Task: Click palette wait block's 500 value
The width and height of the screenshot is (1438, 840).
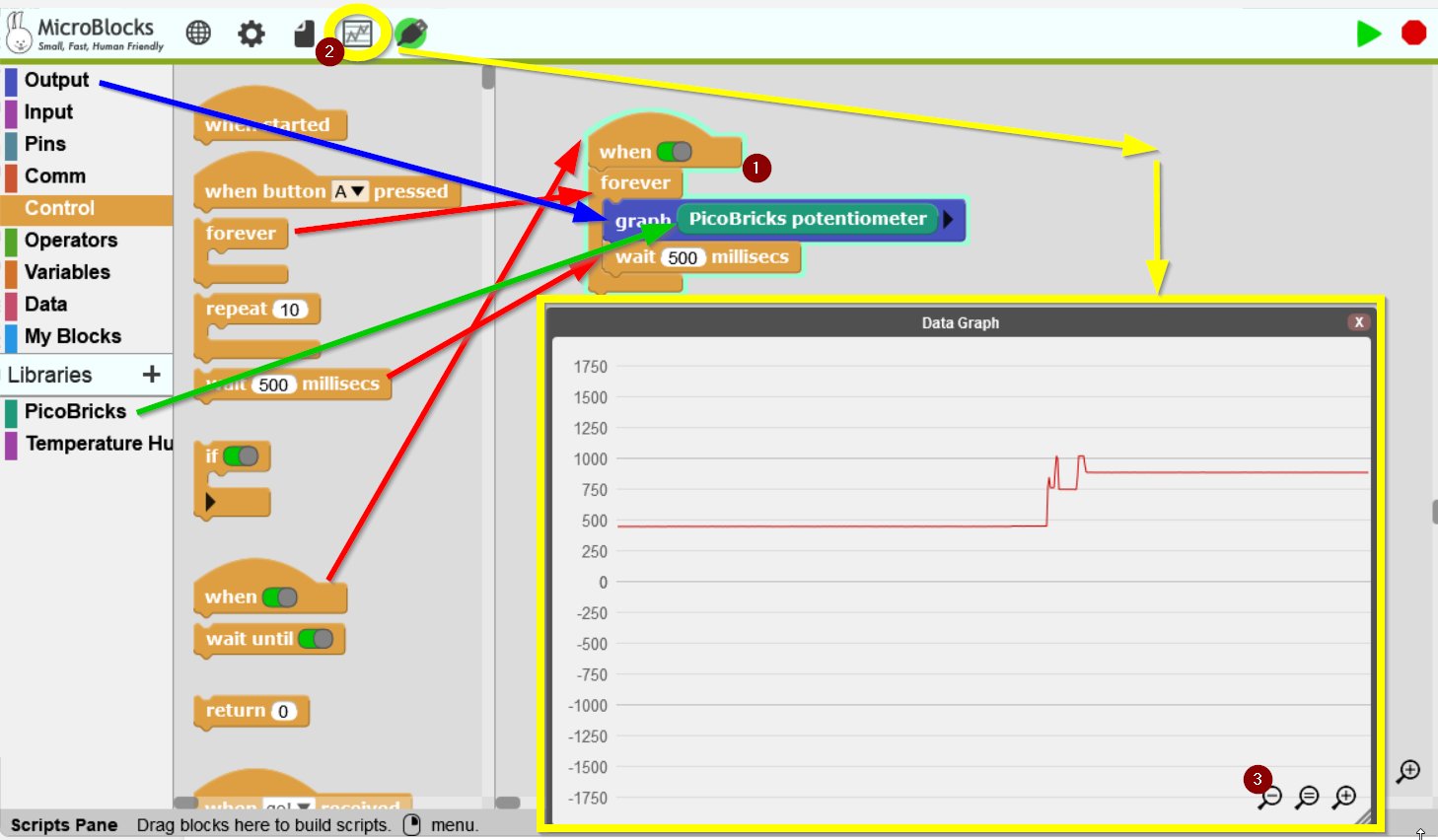Action: click(x=273, y=385)
